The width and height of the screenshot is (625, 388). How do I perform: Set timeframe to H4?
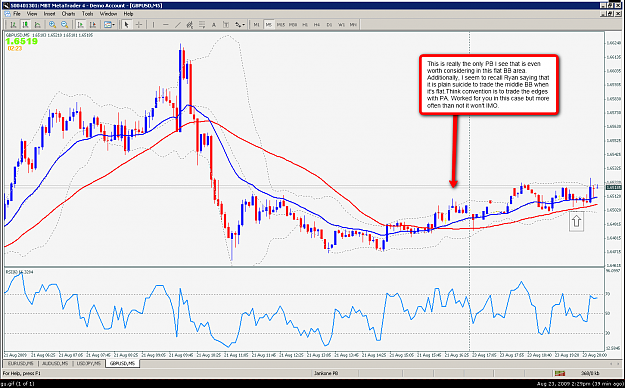point(317,25)
